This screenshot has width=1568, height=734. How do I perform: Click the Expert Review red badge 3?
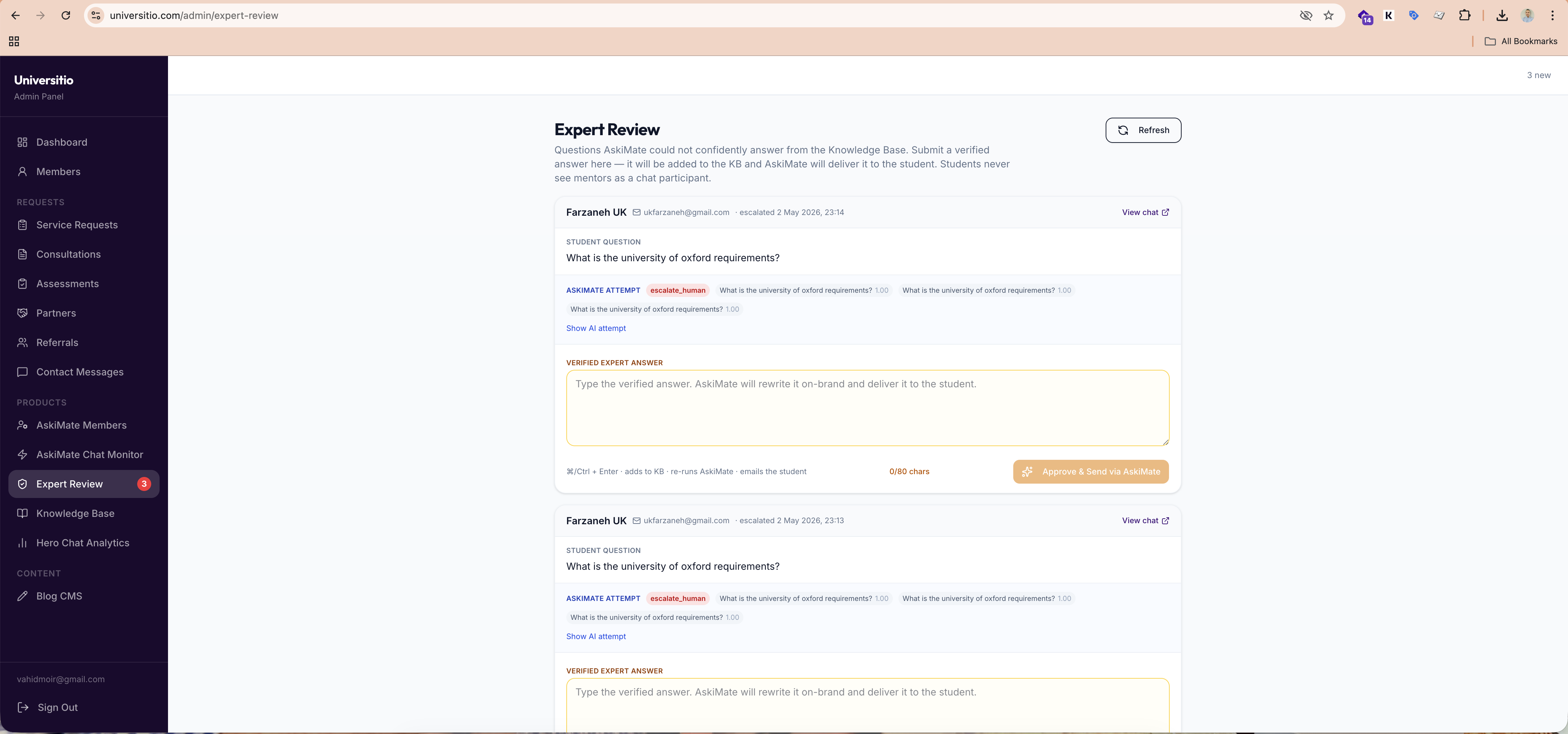tap(144, 484)
